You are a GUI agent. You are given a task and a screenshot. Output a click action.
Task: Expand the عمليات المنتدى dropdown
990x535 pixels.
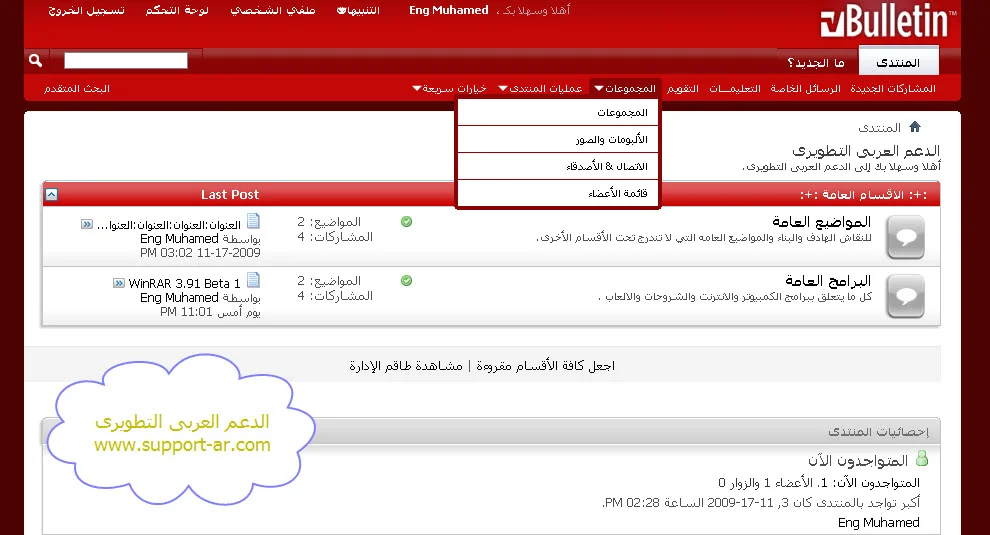pyautogui.click(x=545, y=88)
